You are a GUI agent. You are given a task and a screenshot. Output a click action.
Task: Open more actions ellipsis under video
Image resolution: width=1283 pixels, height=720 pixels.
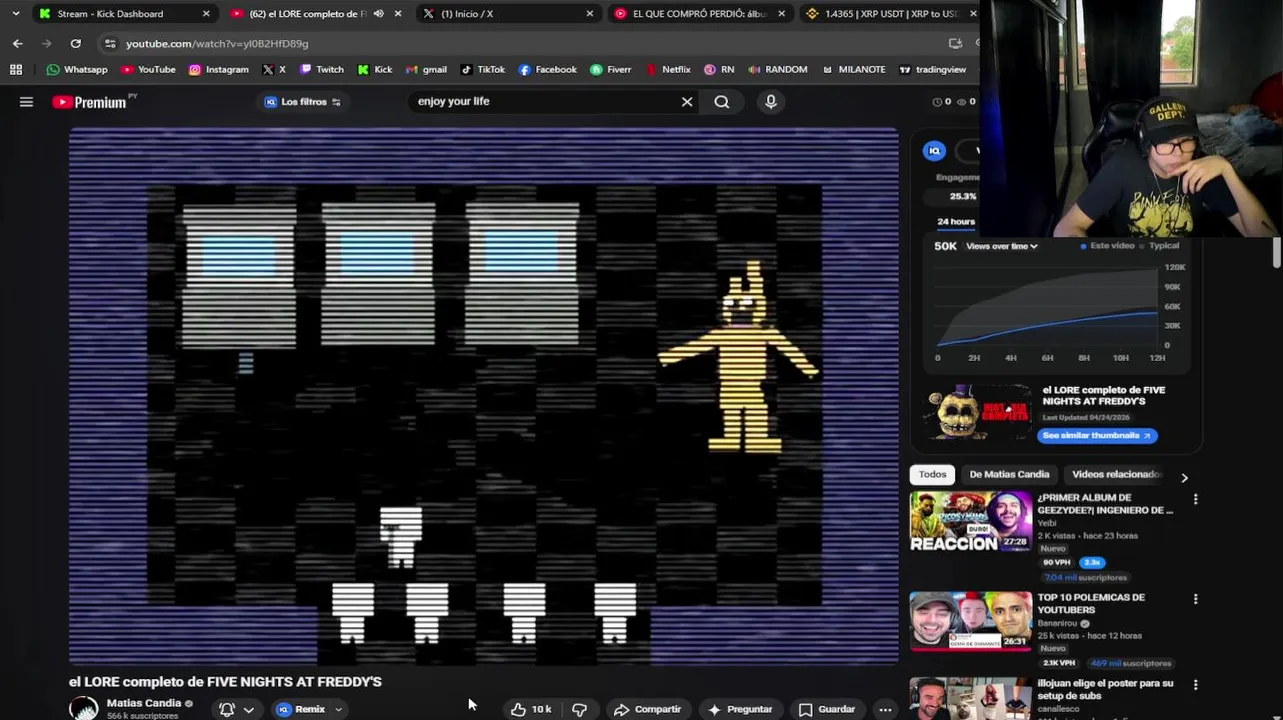tap(885, 709)
